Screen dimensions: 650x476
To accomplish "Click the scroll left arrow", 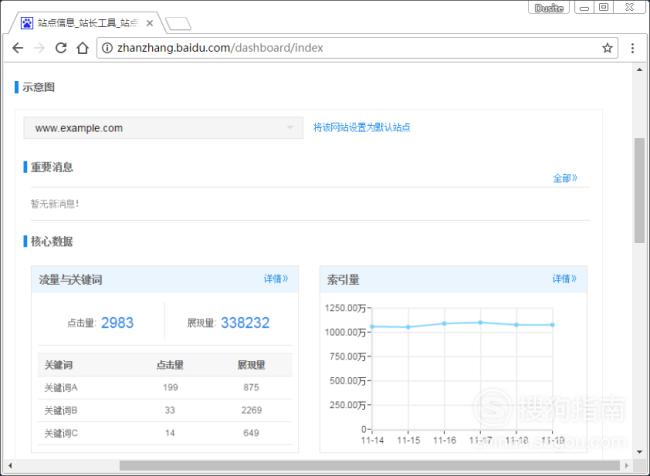I will (10, 466).
